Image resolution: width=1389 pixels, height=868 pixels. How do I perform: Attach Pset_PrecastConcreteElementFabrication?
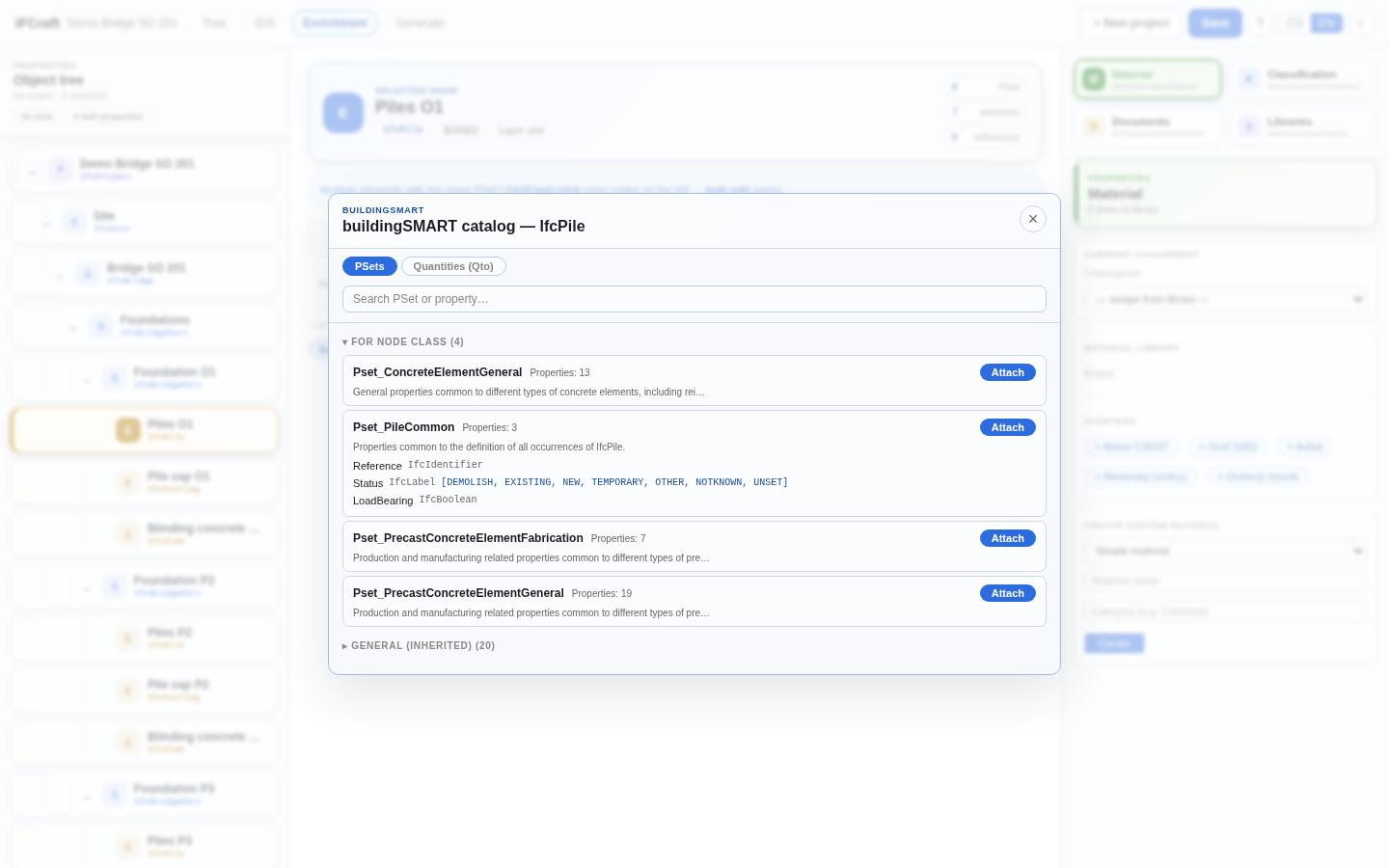pos(1008,538)
